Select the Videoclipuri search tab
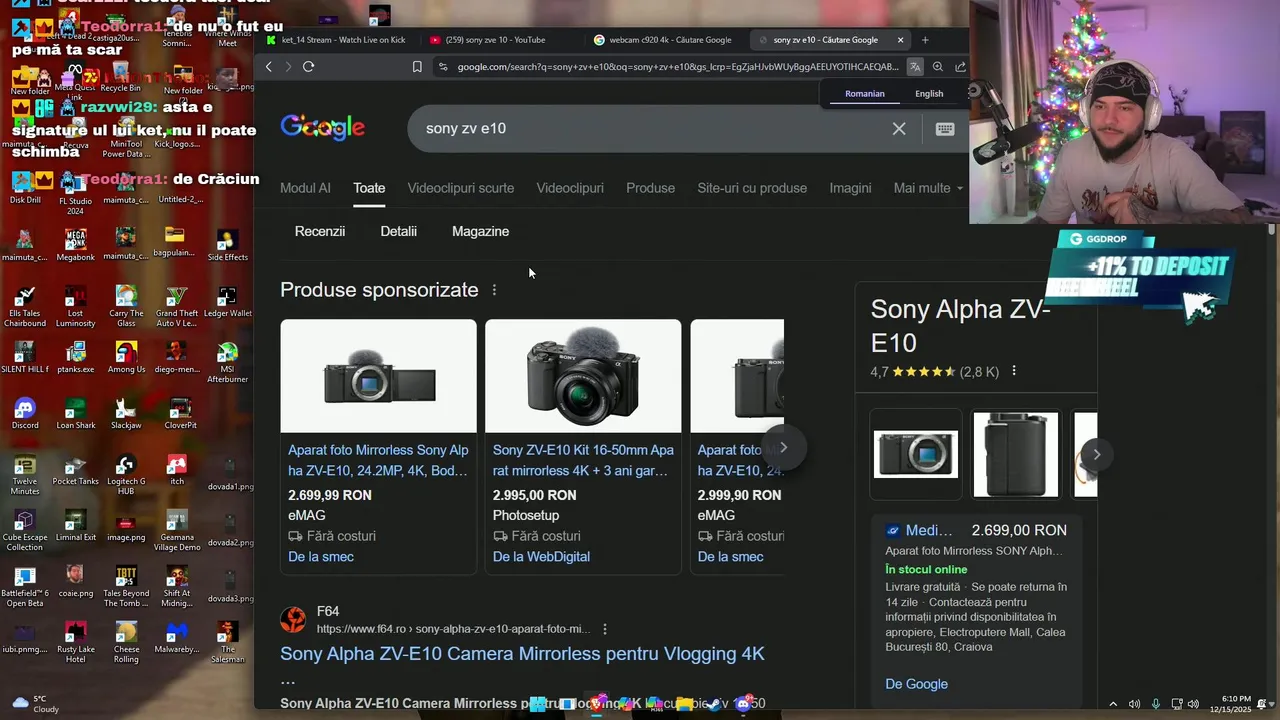The height and width of the screenshot is (720, 1280). tap(570, 188)
